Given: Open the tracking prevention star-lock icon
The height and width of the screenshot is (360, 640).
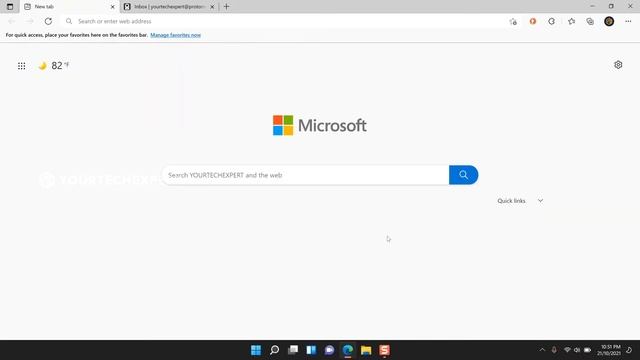Looking at the screenshot, I should pyautogui.click(x=513, y=22).
